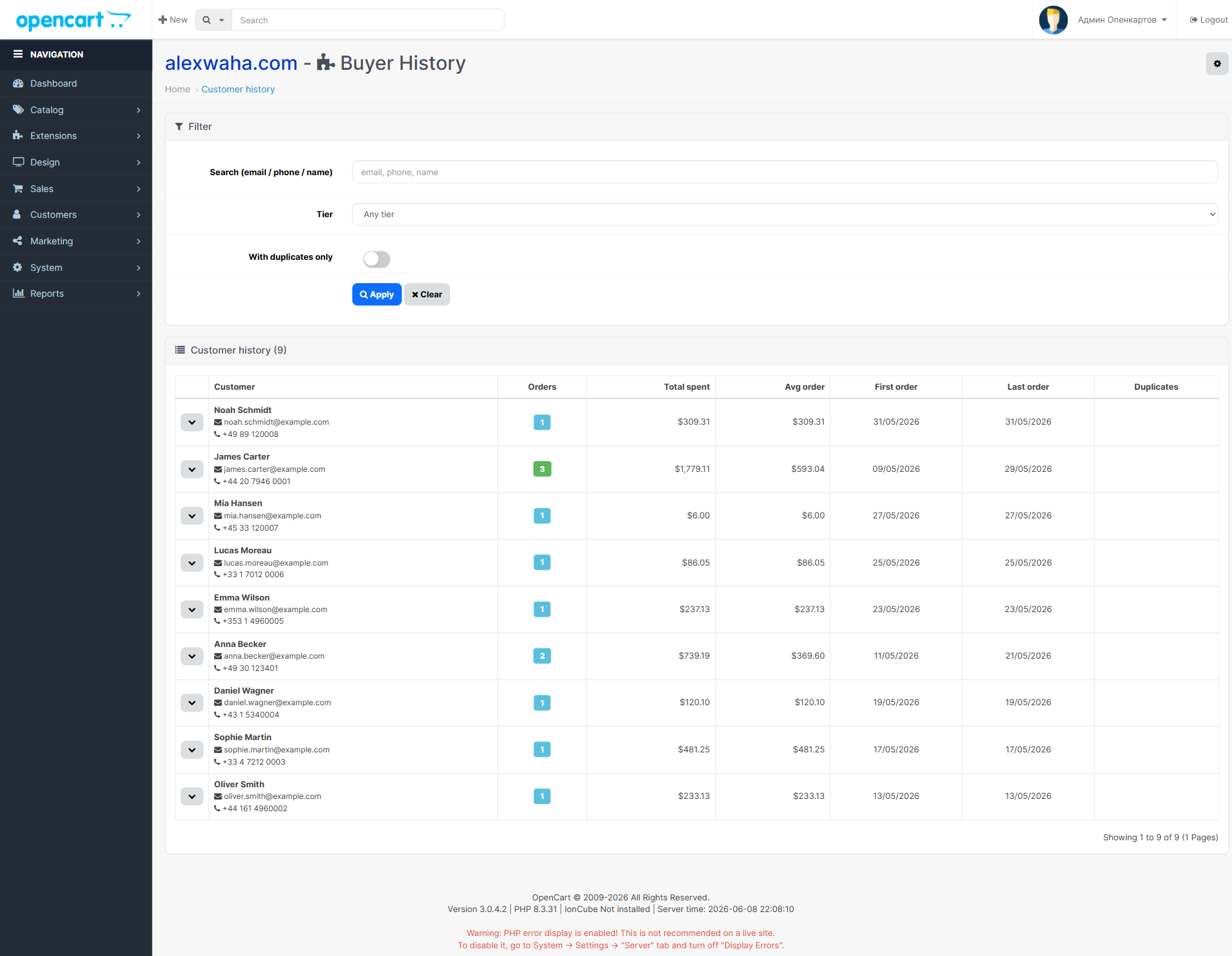
Task: Click the Catalog tag icon
Action: click(x=18, y=110)
